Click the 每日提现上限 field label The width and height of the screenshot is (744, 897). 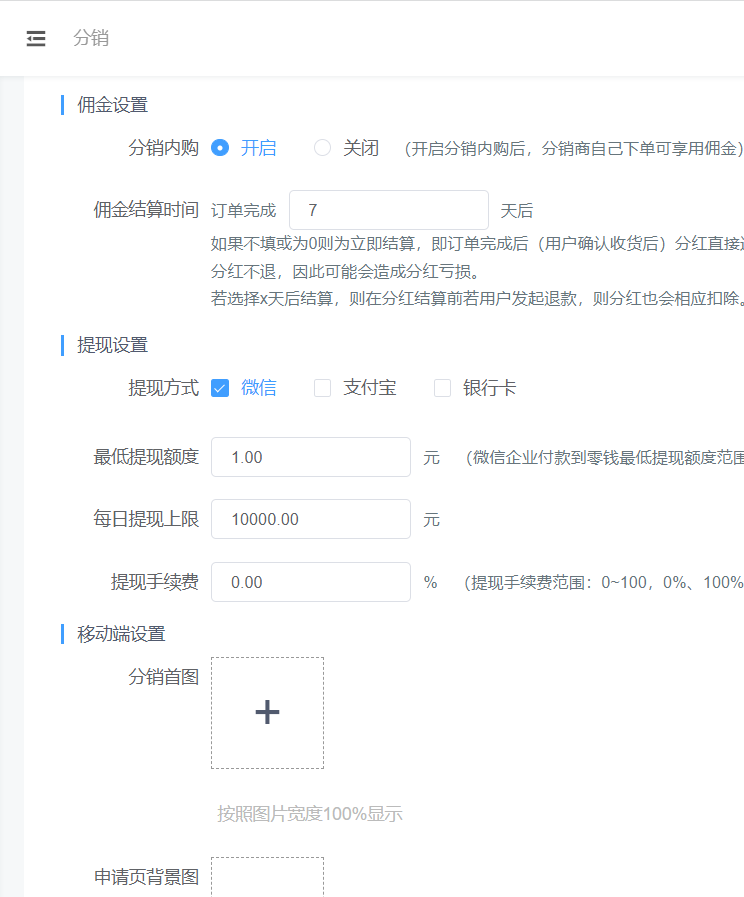[x=146, y=519]
